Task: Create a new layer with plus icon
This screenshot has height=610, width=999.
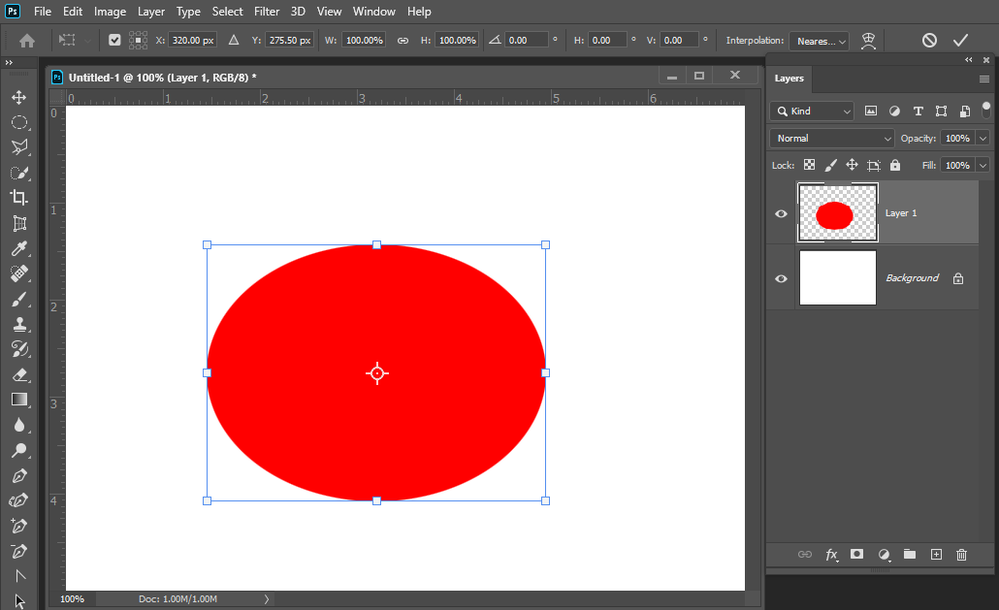Action: 936,554
